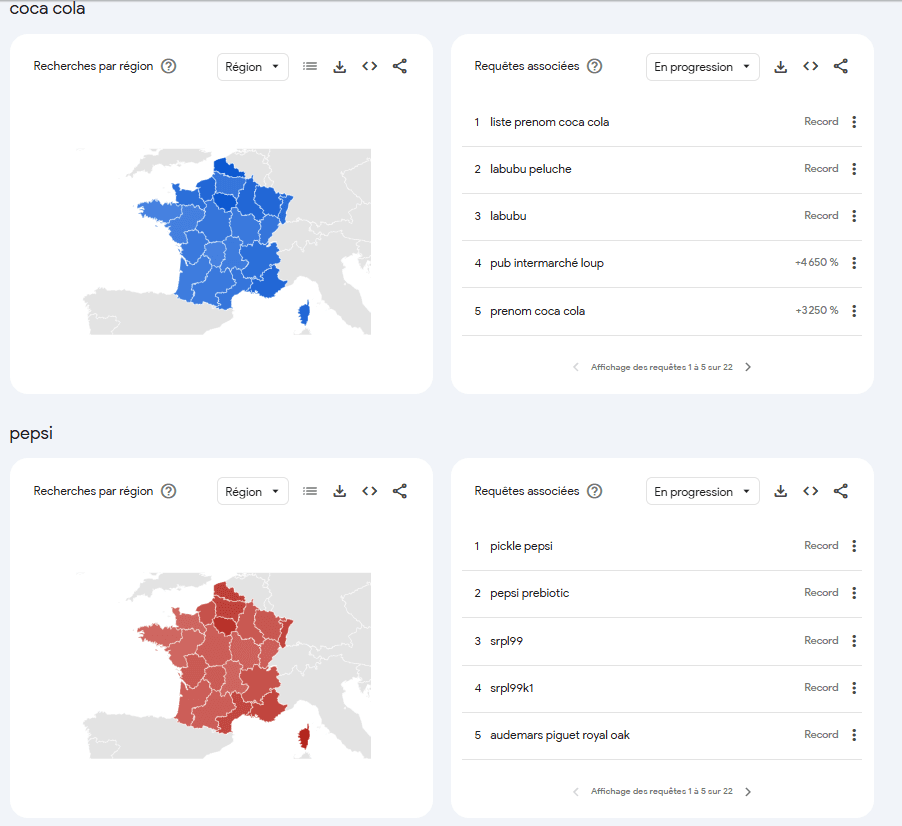
Task: Open options for liste prenom coca cola
Action: click(x=854, y=122)
